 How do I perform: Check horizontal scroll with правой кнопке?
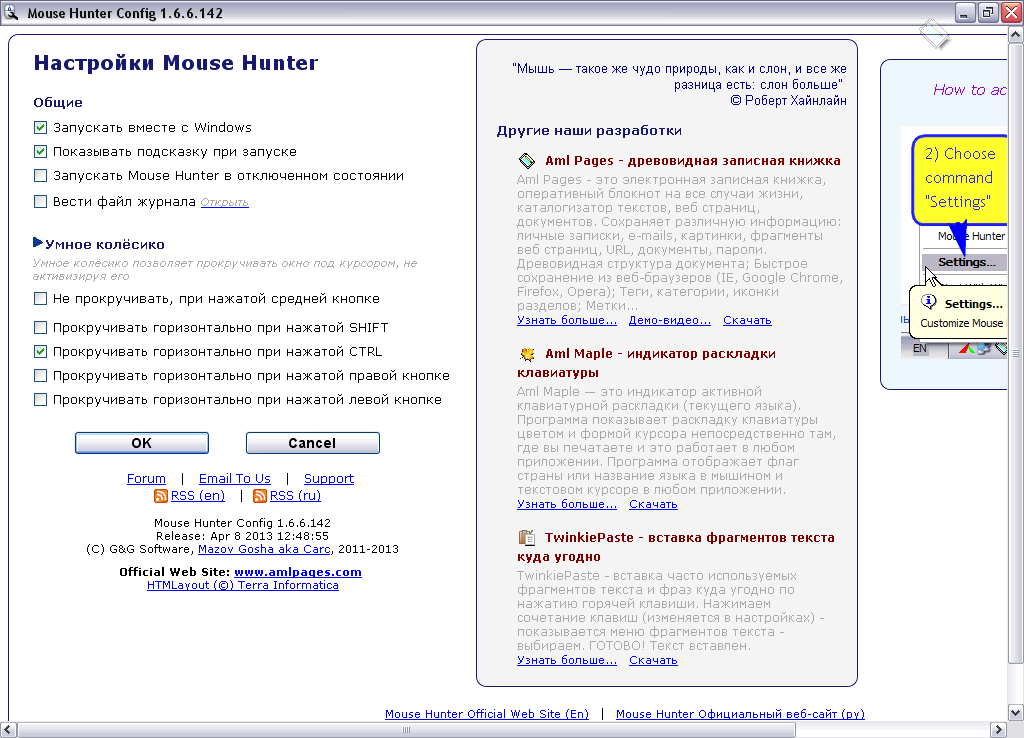(x=40, y=376)
